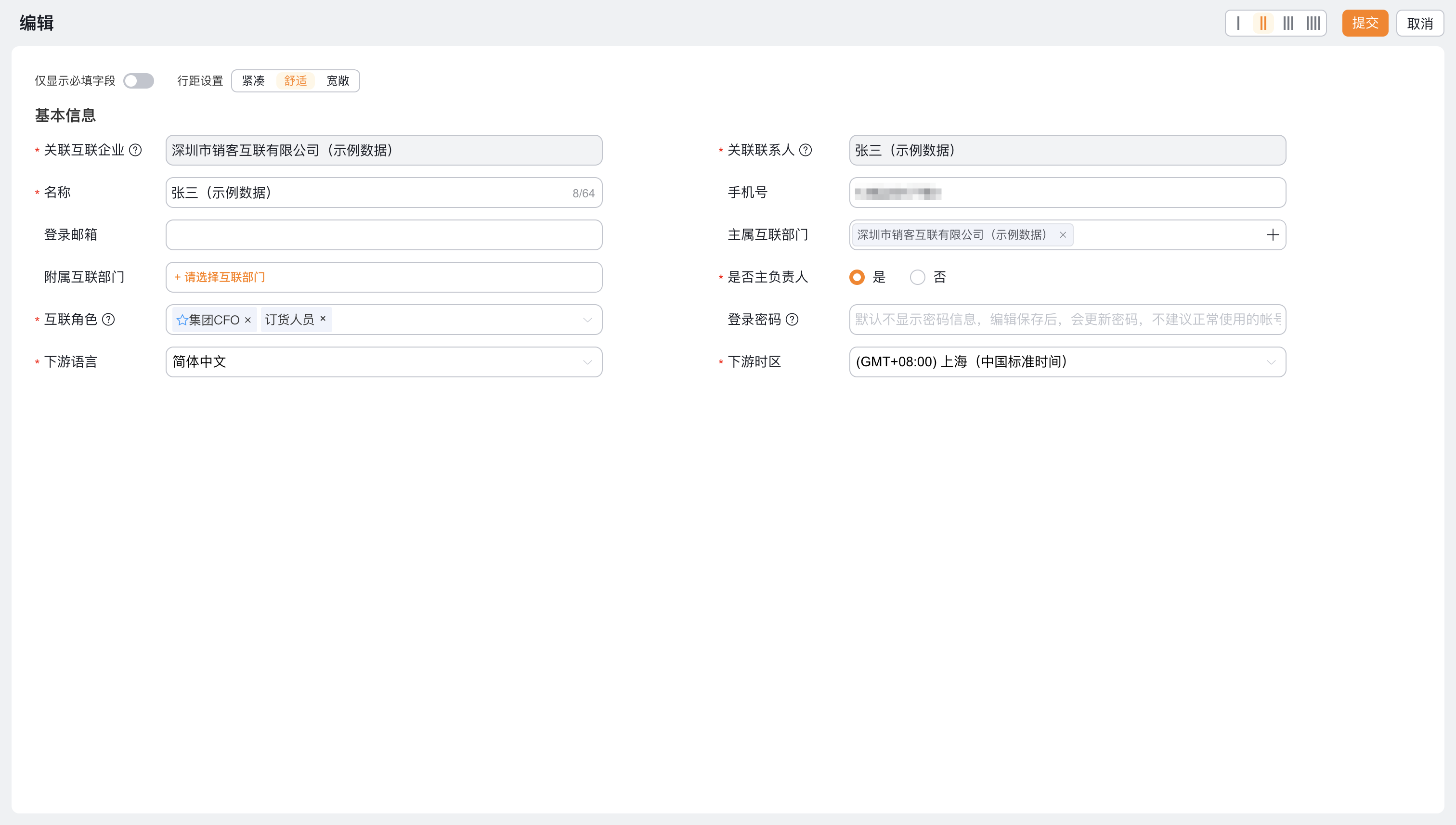
Task: Click the 关联互联企业 disabled field
Action: pyautogui.click(x=384, y=150)
